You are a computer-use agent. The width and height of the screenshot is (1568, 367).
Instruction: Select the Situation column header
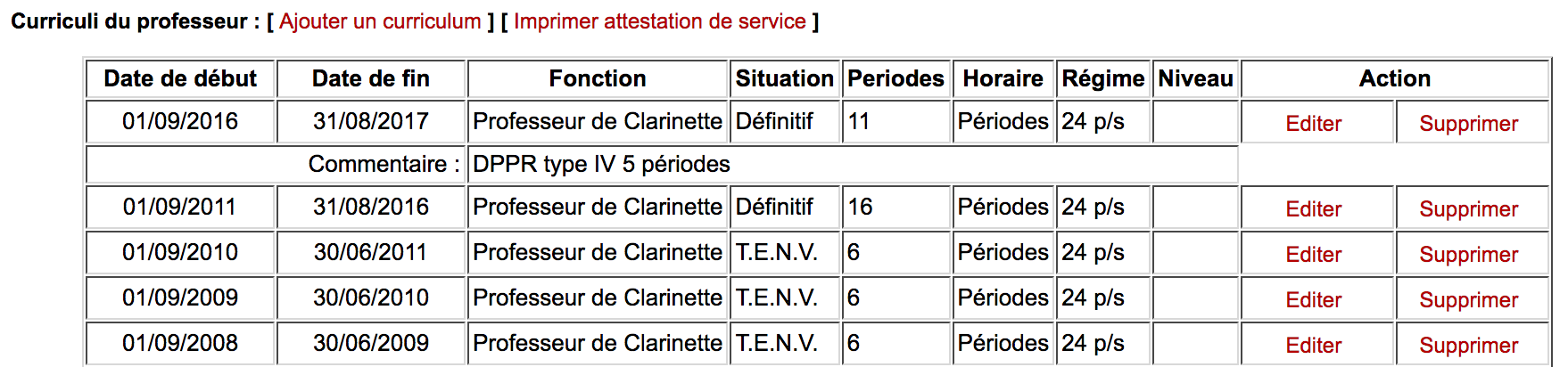tap(784, 78)
